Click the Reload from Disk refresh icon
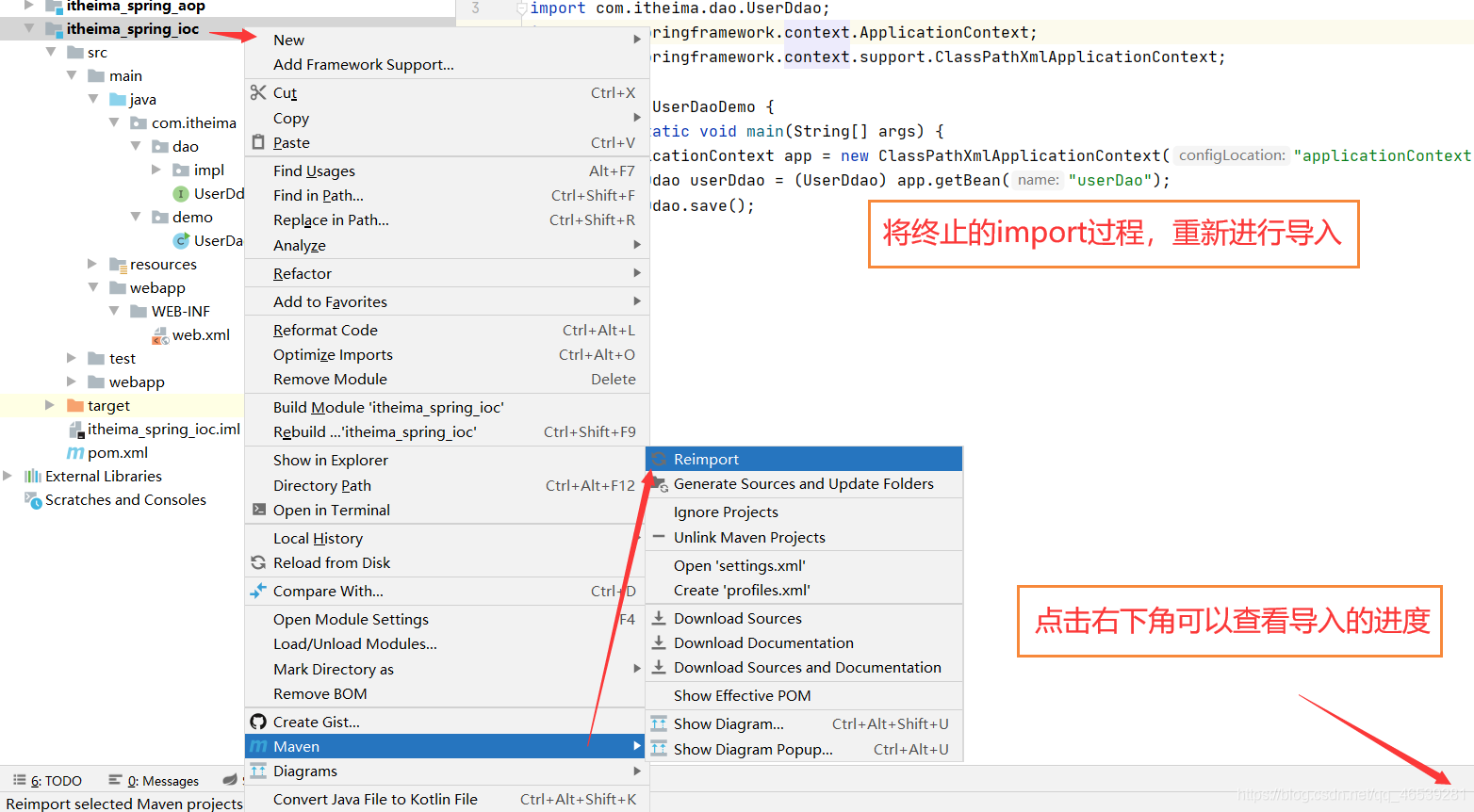Image resolution: width=1474 pixels, height=812 pixels. pyautogui.click(x=258, y=562)
